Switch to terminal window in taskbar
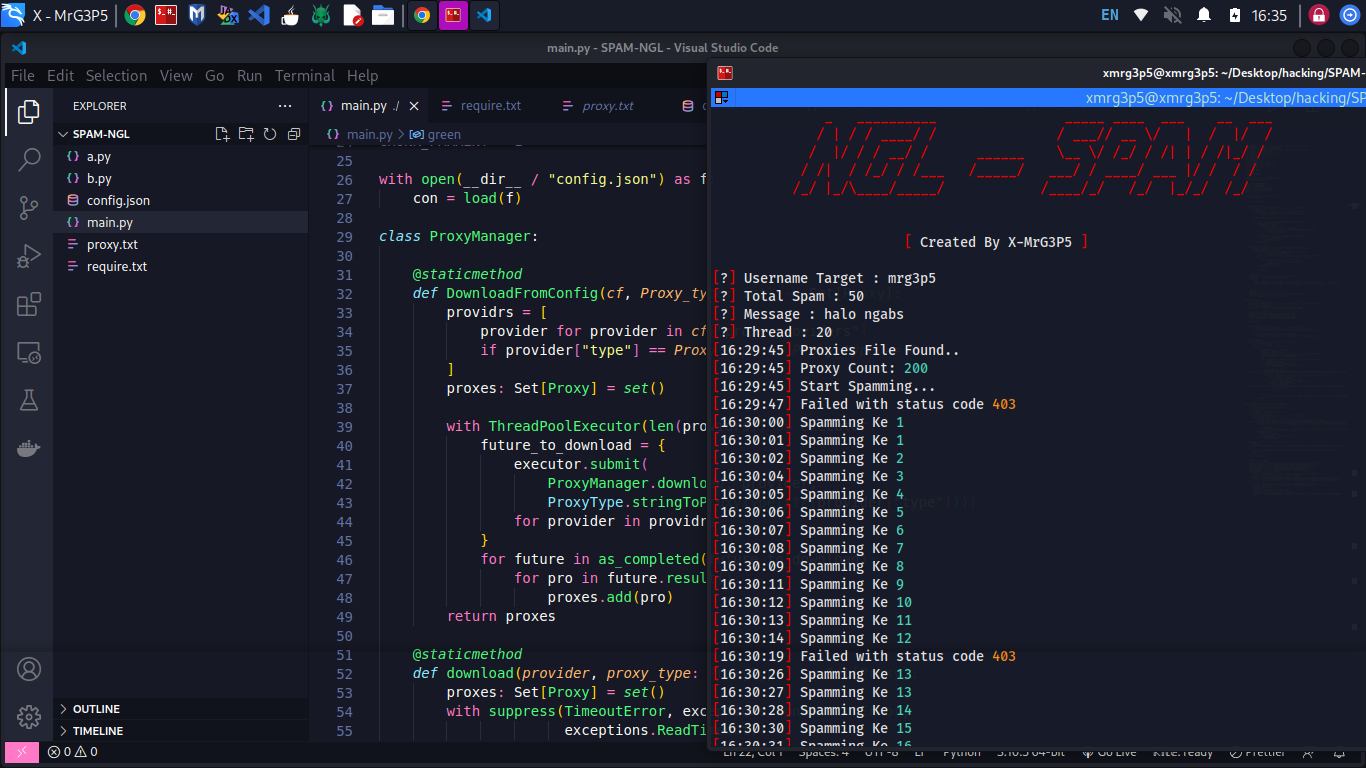1366x768 pixels. (453, 15)
